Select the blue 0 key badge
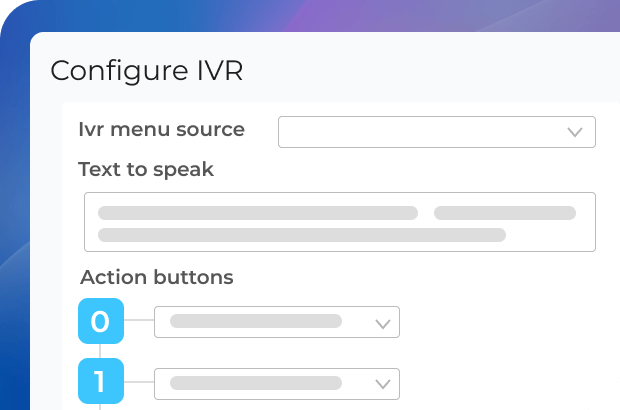The height and width of the screenshot is (410, 620). click(x=100, y=321)
